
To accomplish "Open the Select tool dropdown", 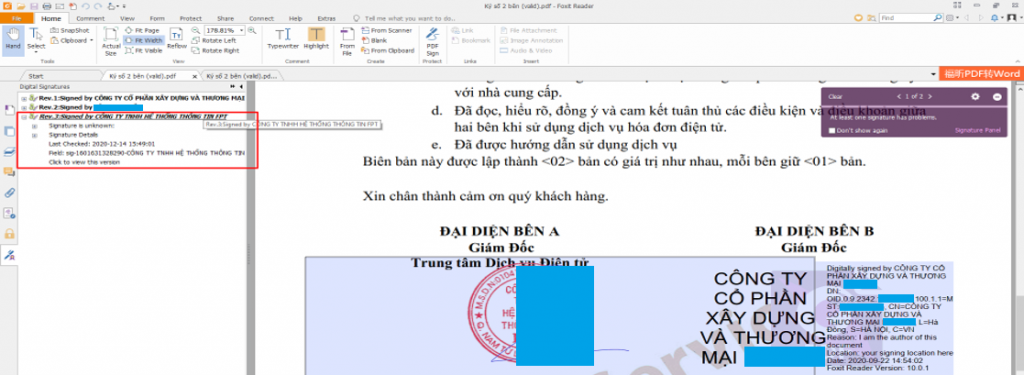I will click(x=35, y=51).
